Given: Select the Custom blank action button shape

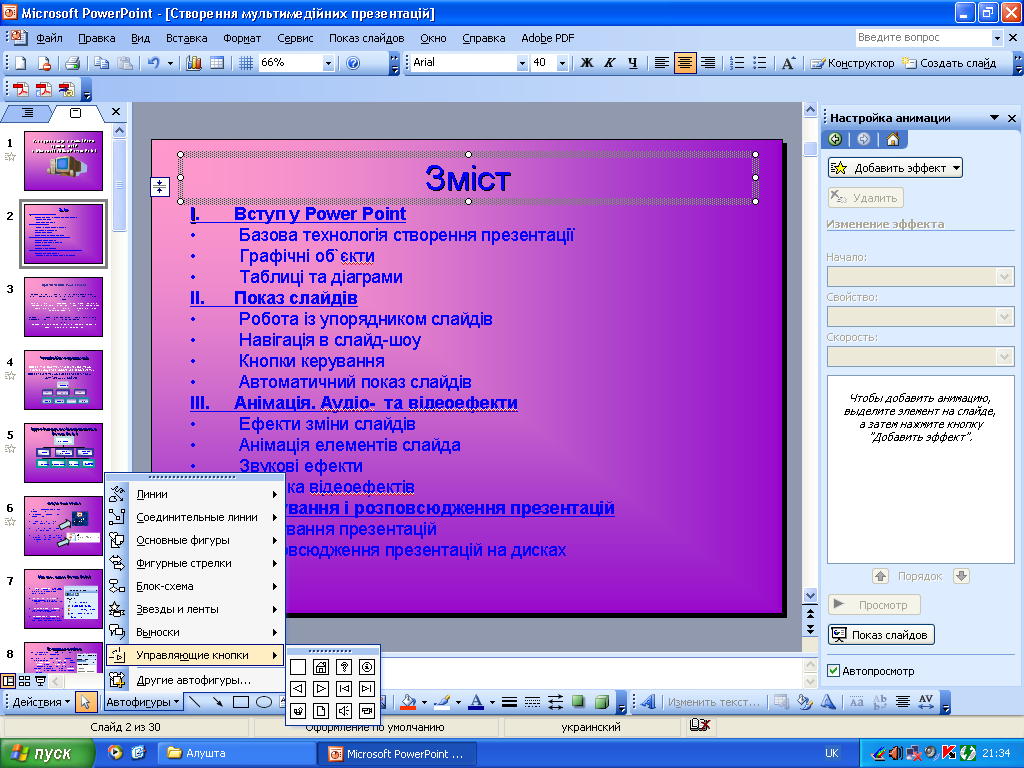Looking at the screenshot, I should pos(298,667).
